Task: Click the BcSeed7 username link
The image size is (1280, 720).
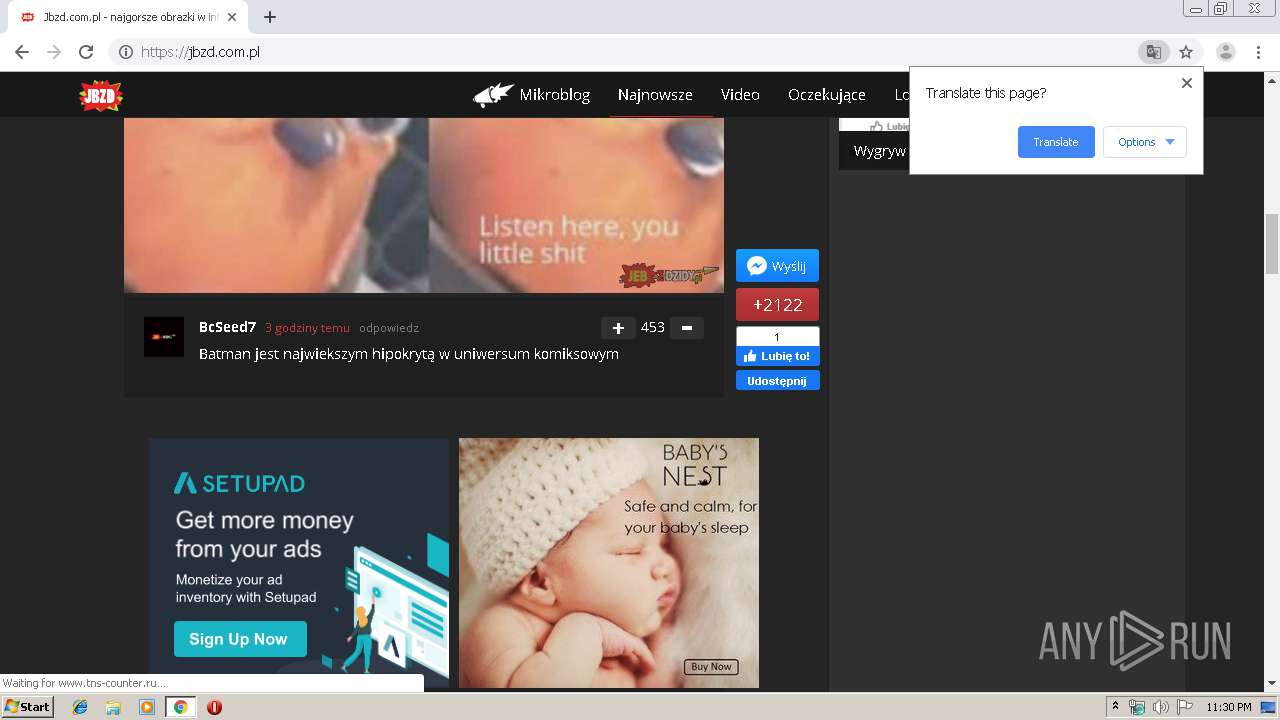Action: pos(228,327)
